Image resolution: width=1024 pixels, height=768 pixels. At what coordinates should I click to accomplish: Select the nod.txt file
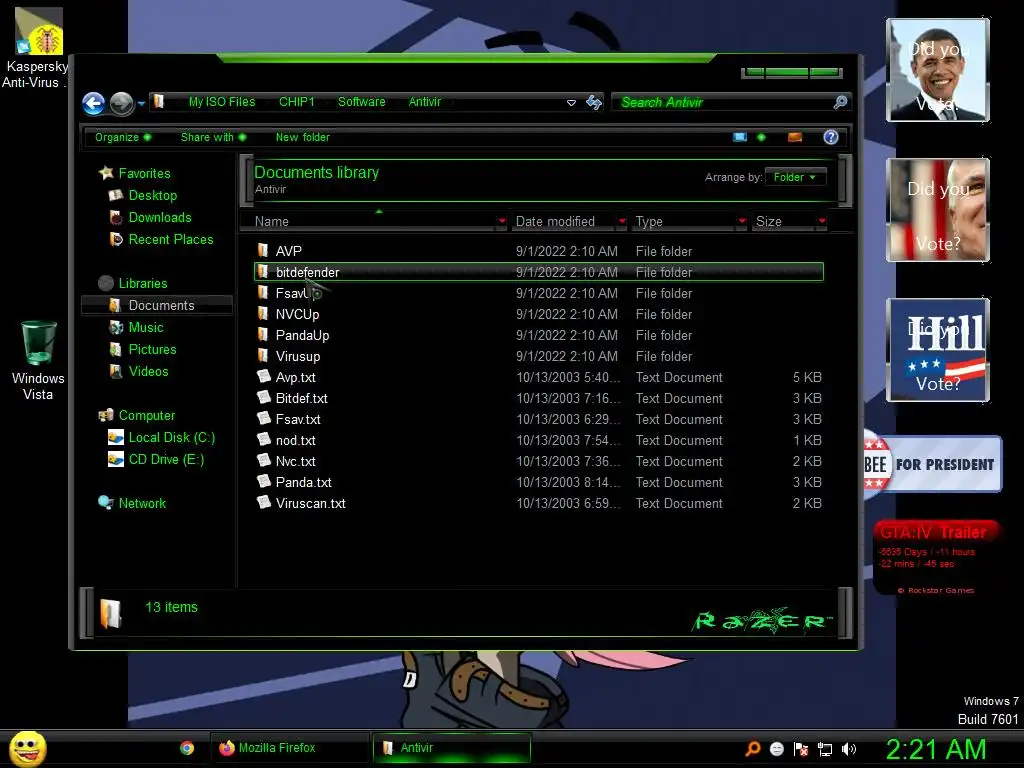click(x=539, y=440)
